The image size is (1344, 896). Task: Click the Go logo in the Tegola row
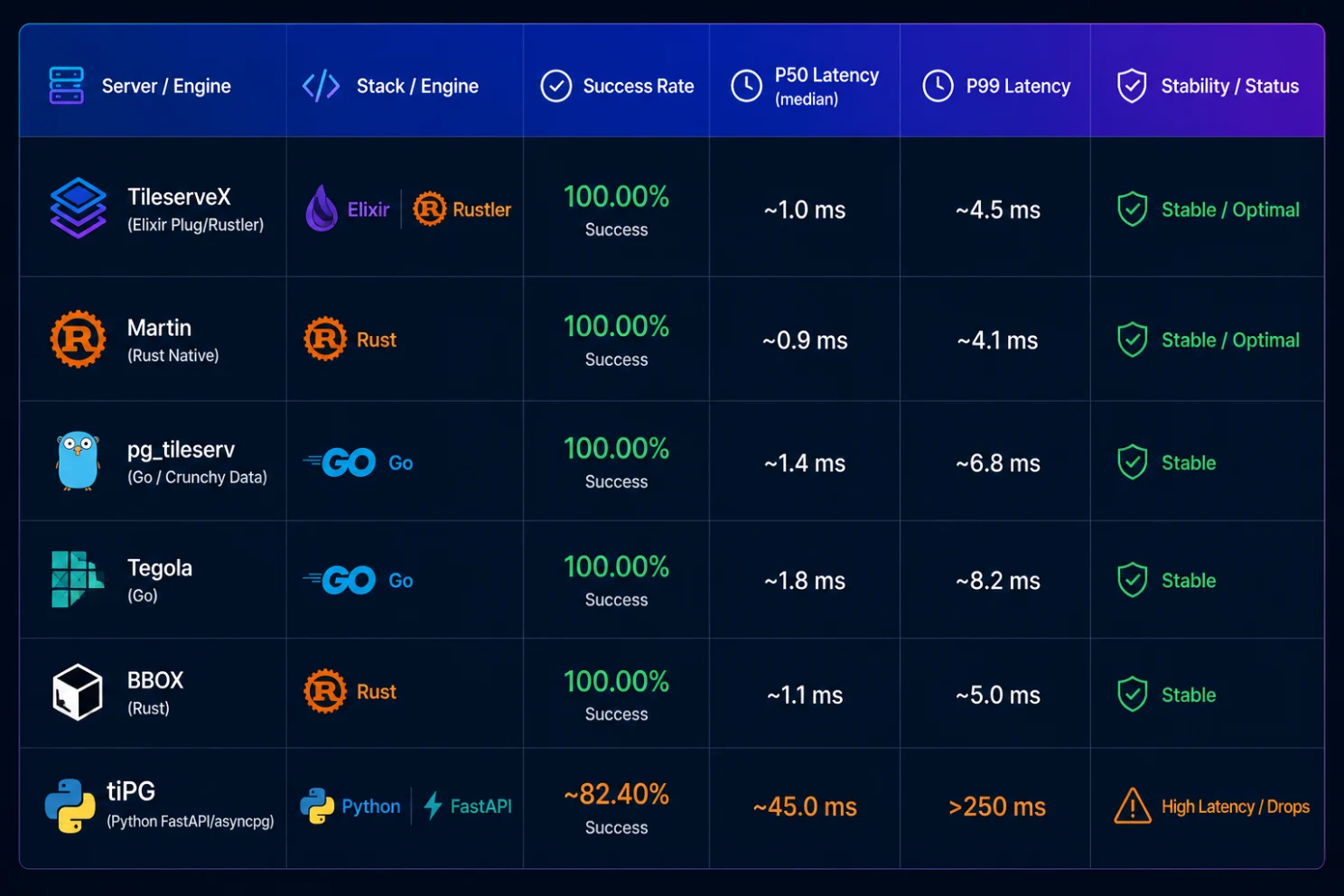point(340,580)
